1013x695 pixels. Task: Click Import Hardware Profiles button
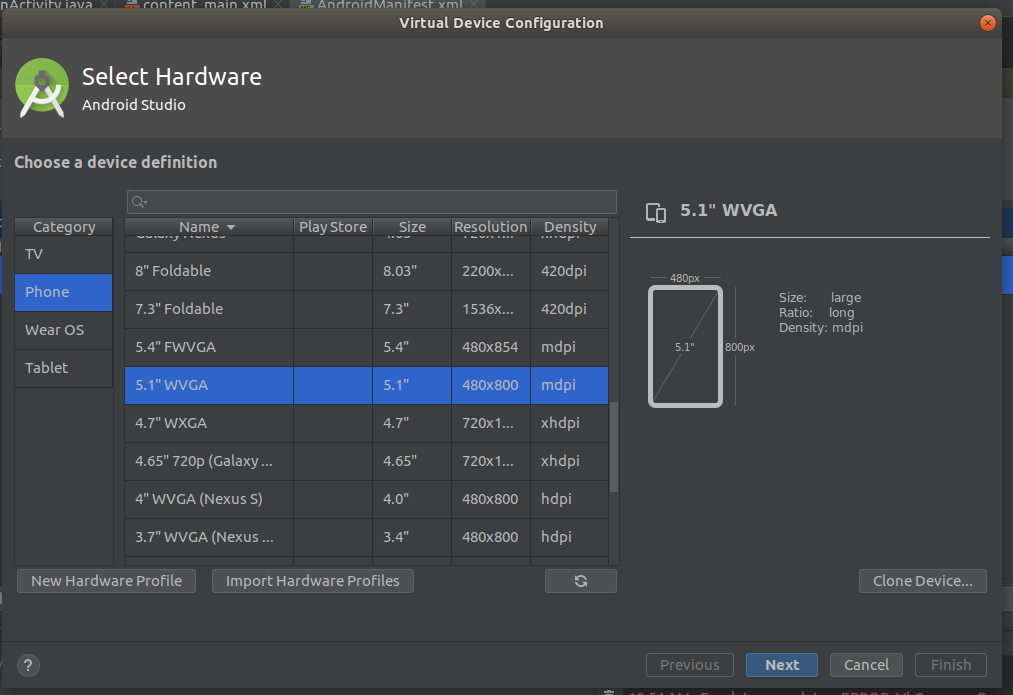(313, 581)
